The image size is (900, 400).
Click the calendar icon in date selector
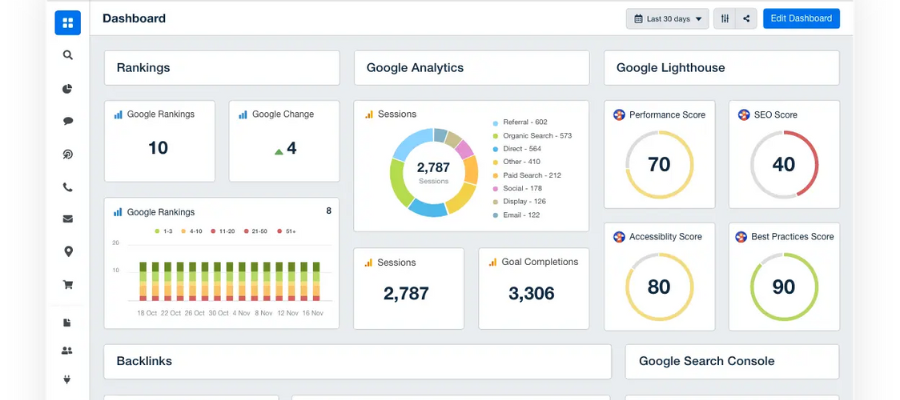click(638, 19)
